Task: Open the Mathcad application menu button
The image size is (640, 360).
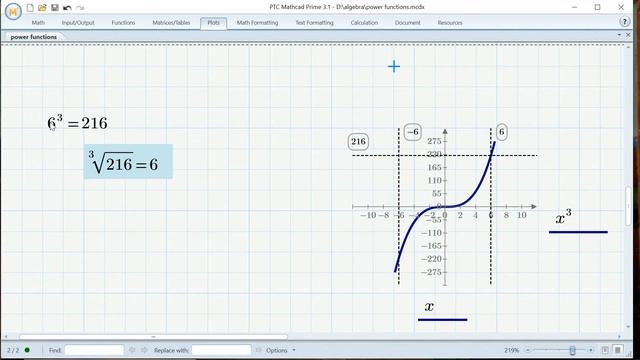Action: pos(13,12)
